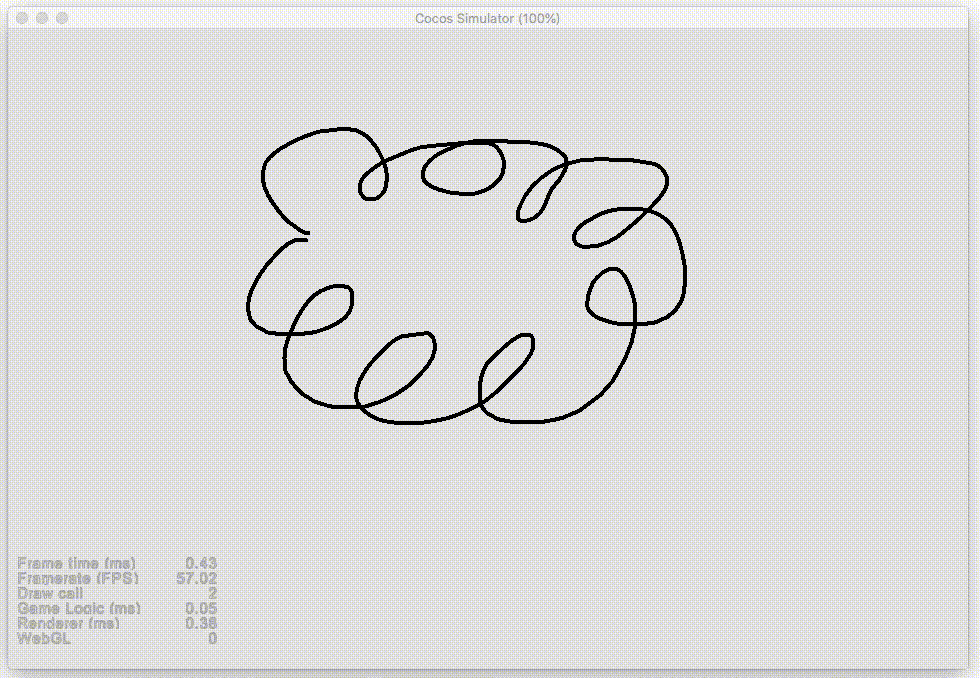Click the Renderer (ms) label
980x678 pixels.
(x=68, y=623)
